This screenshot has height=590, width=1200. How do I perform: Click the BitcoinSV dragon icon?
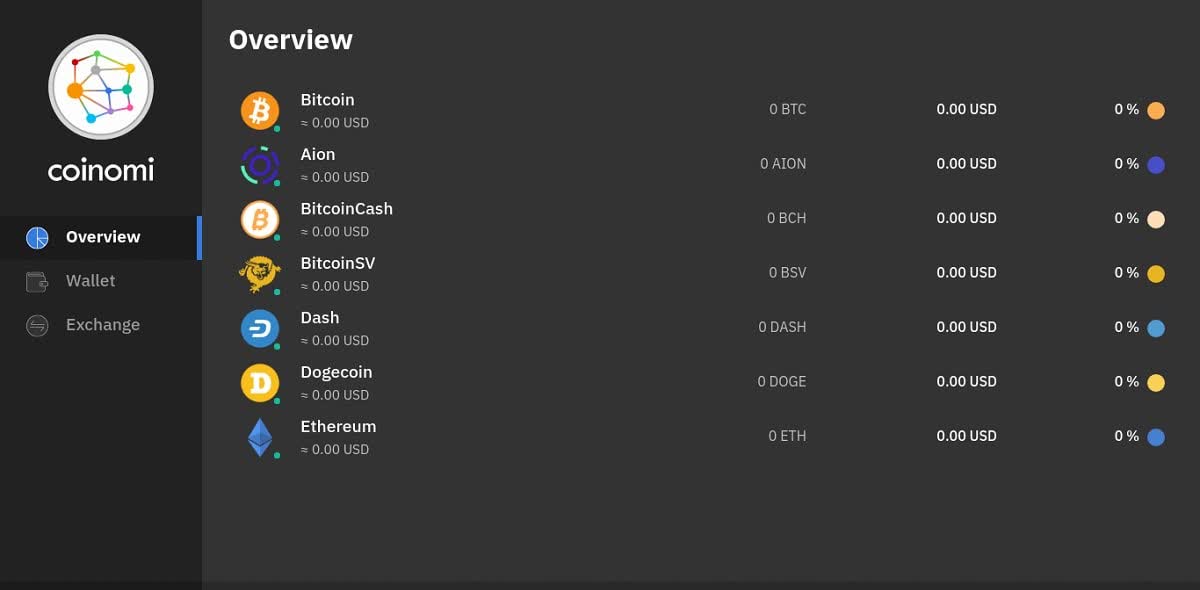[260, 273]
